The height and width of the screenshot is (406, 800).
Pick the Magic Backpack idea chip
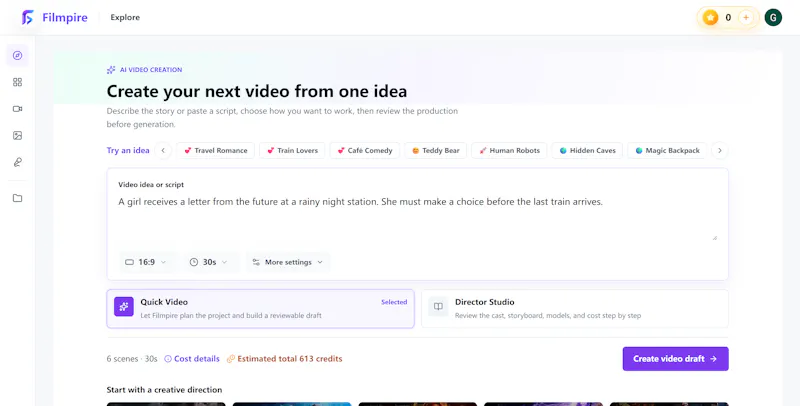[667, 150]
